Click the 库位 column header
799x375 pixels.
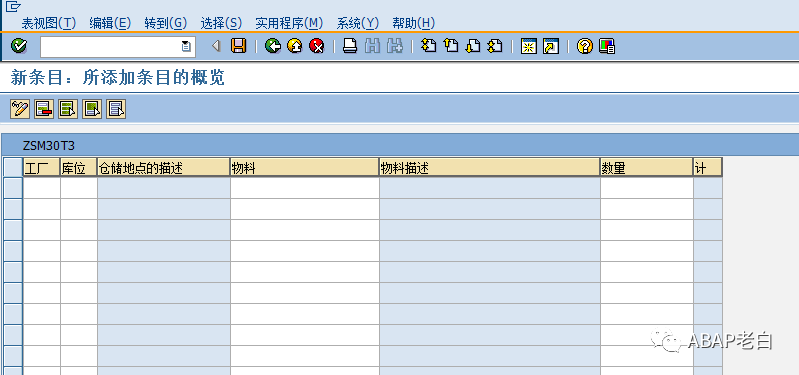(x=79, y=168)
